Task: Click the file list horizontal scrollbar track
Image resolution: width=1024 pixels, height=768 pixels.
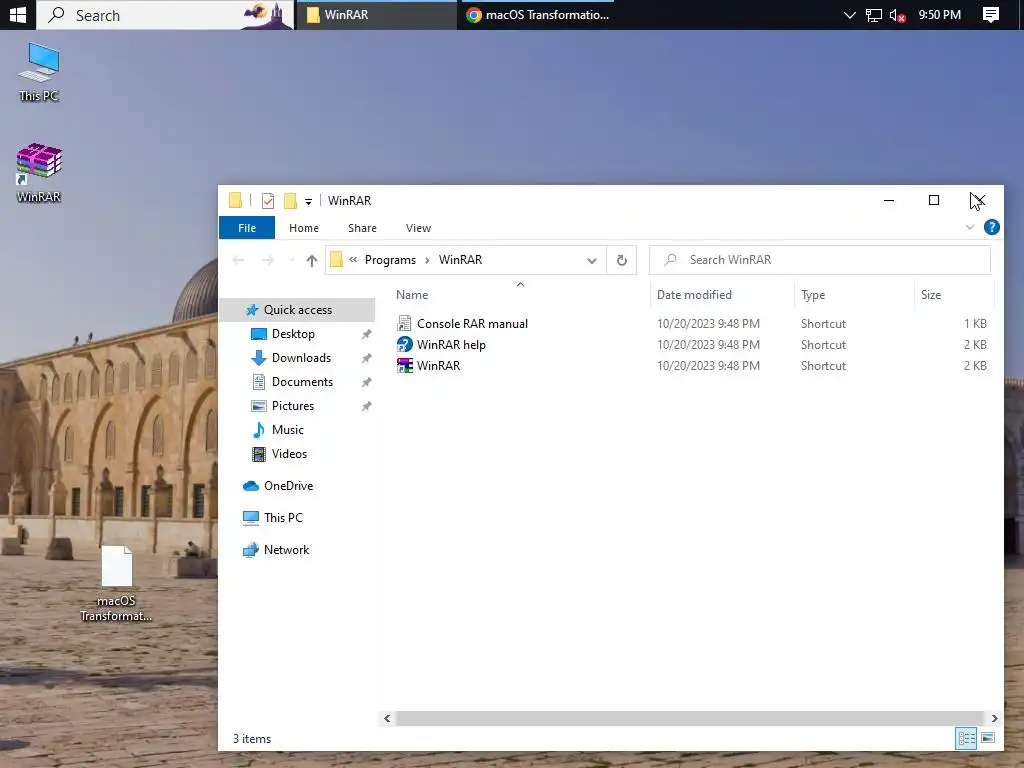Action: click(x=690, y=718)
